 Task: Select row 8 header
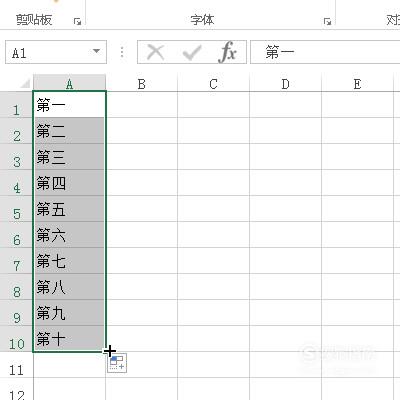[16, 287]
